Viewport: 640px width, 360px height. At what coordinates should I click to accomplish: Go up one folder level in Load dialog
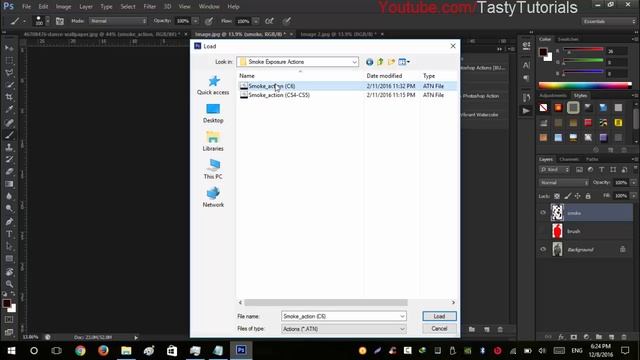[x=380, y=62]
